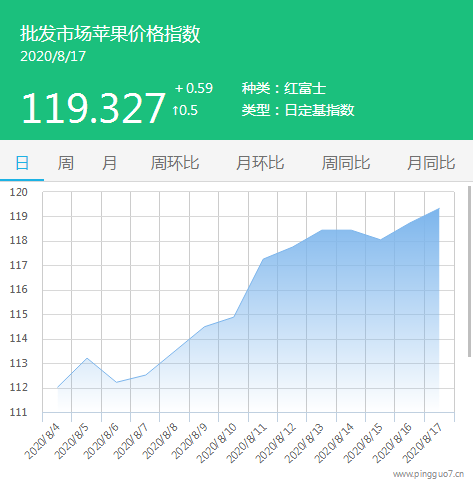
Task: Open the 周环比 tab
Action: click(x=175, y=163)
